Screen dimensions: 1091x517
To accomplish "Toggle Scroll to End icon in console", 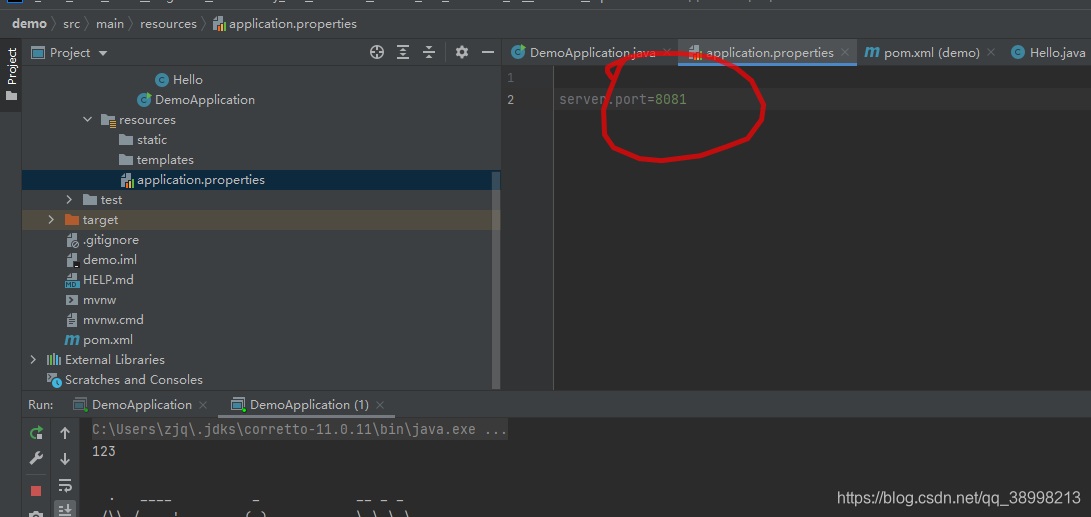I will click(x=65, y=509).
